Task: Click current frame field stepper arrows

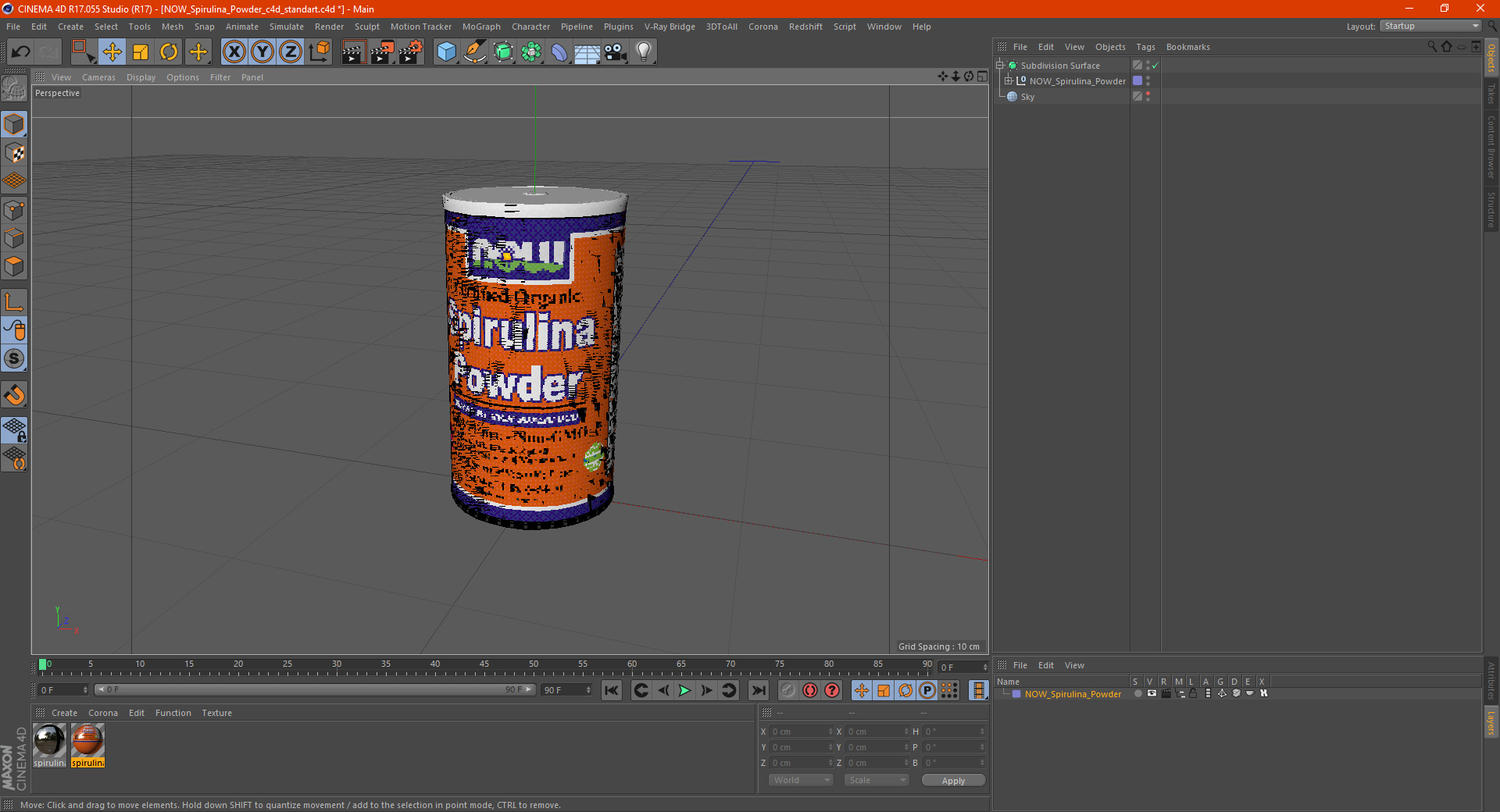Action: tap(985, 668)
